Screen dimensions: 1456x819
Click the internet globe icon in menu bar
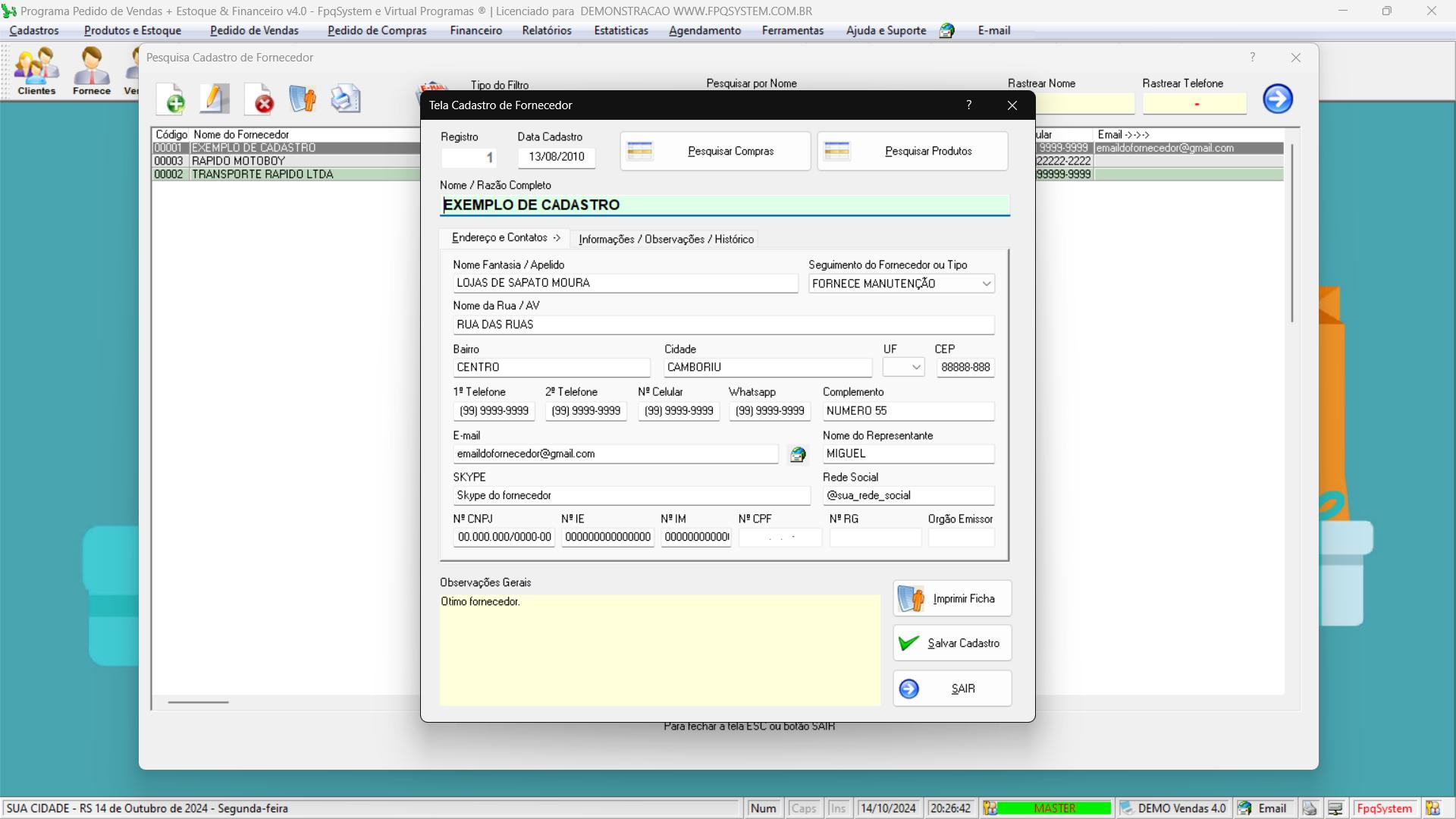(x=946, y=31)
